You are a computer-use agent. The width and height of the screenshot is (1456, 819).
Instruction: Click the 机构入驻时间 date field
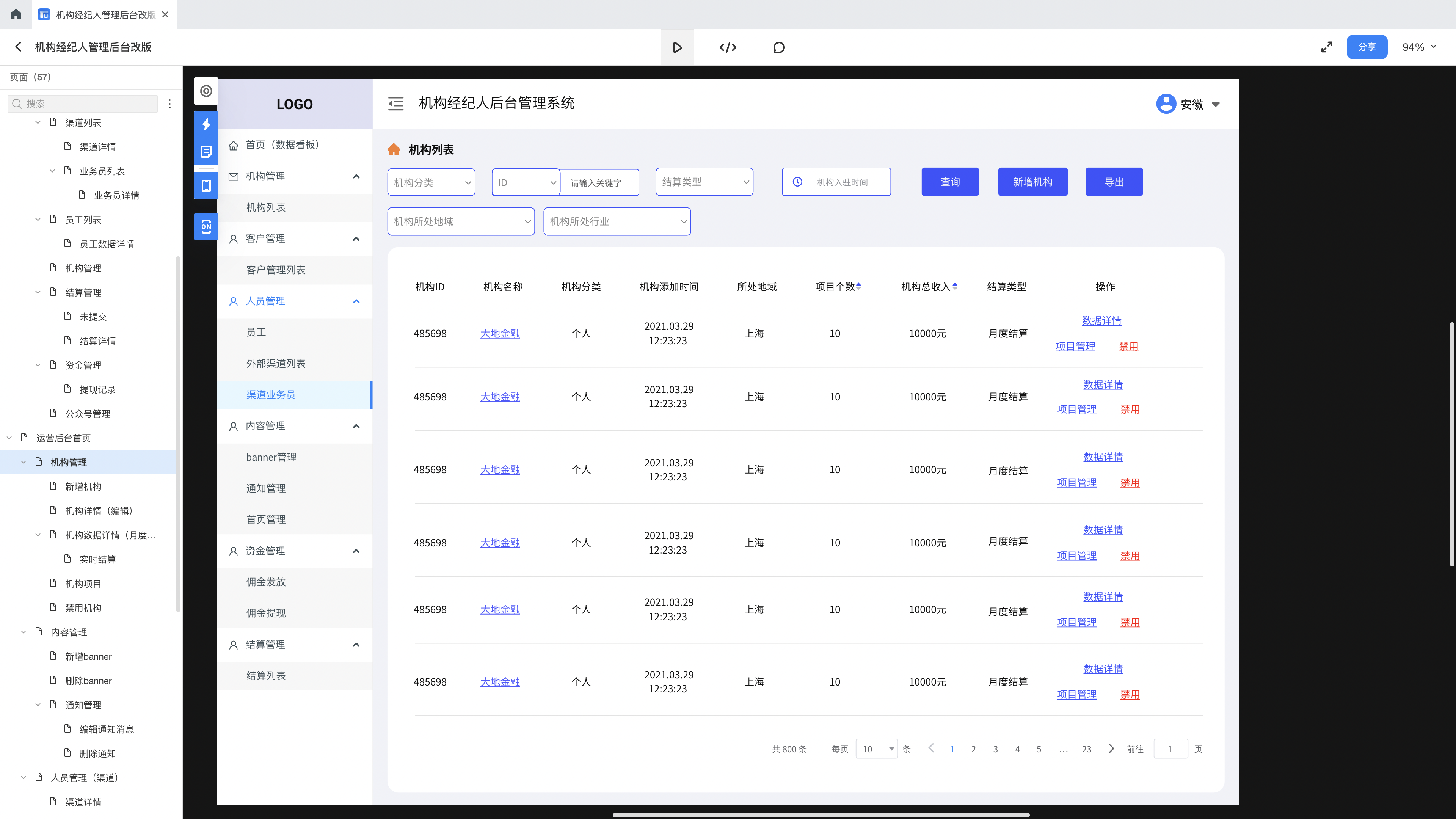pyautogui.click(x=836, y=182)
